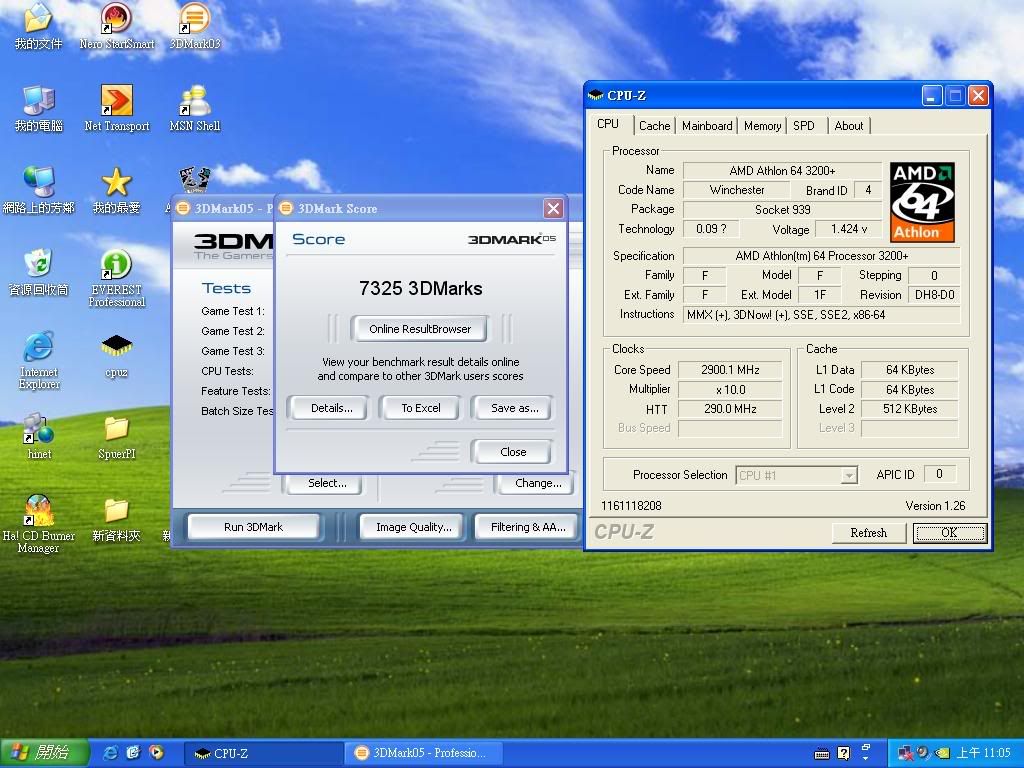This screenshot has height=768, width=1024.
Task: Click the Code Name value Winchester
Action: (x=736, y=190)
